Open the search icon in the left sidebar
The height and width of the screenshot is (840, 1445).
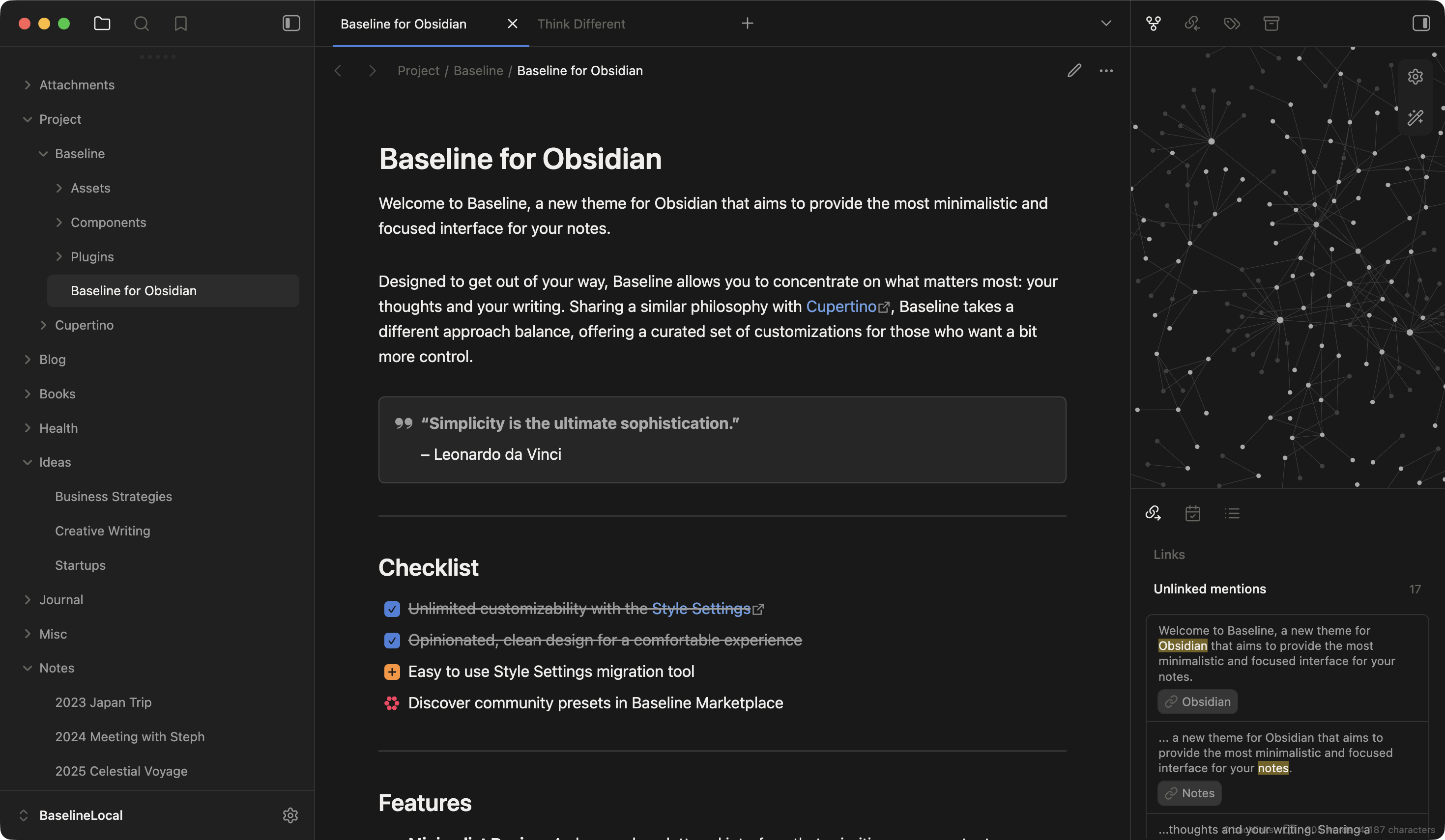(141, 24)
